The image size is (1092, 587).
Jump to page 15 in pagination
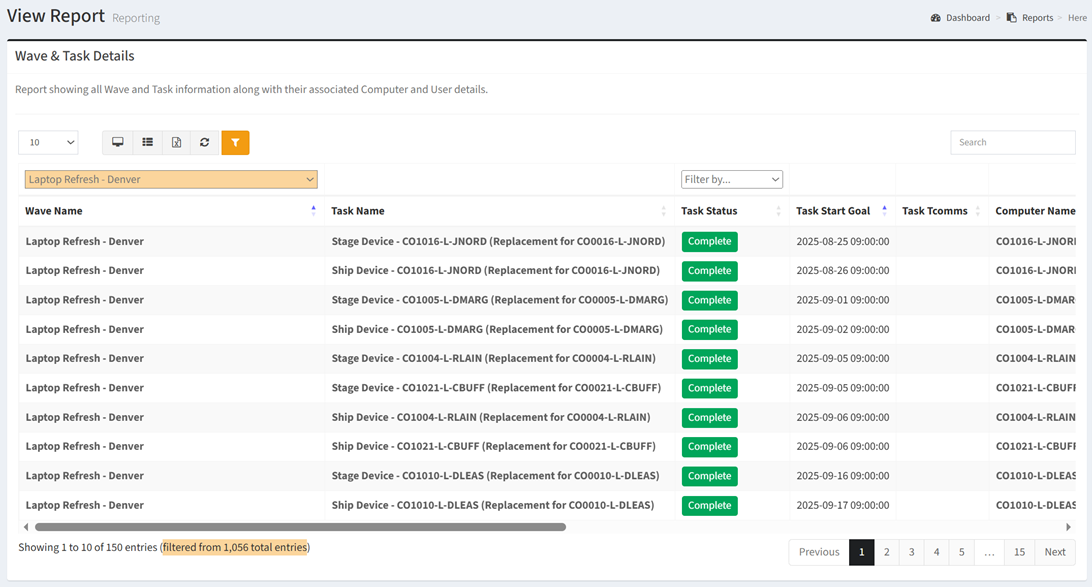click(x=1019, y=552)
